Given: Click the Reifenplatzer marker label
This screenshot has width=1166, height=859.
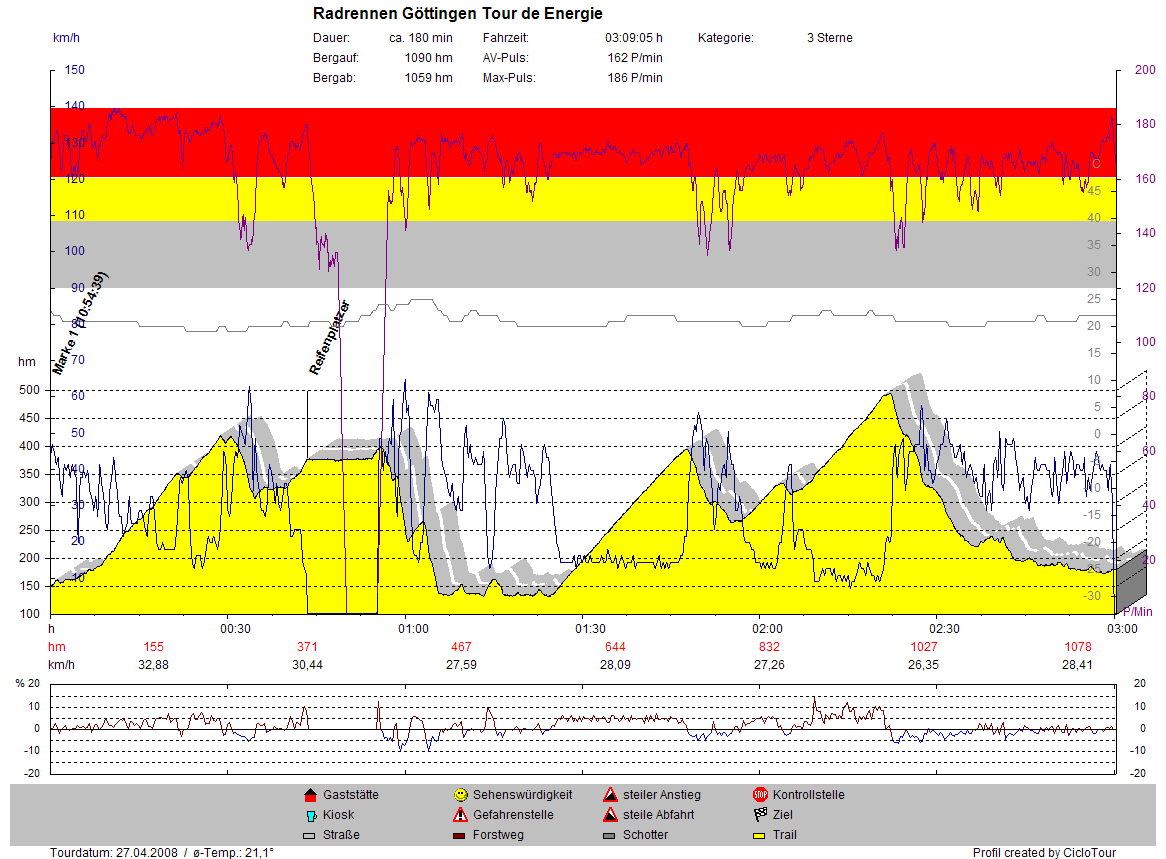Looking at the screenshot, I should [330, 338].
